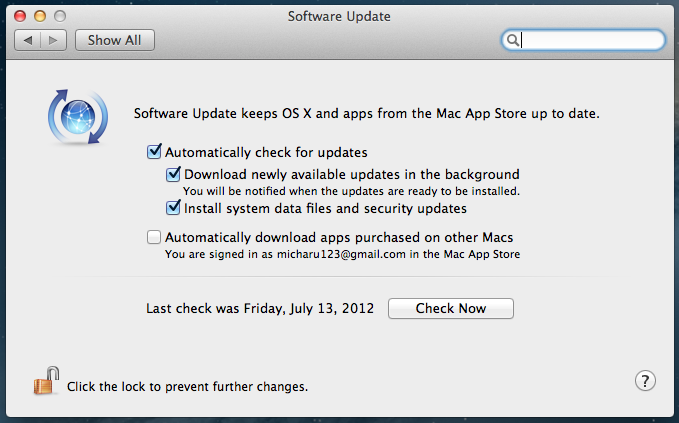Image resolution: width=679 pixels, height=423 pixels.
Task: Close the window with the red button
Action: 20,16
